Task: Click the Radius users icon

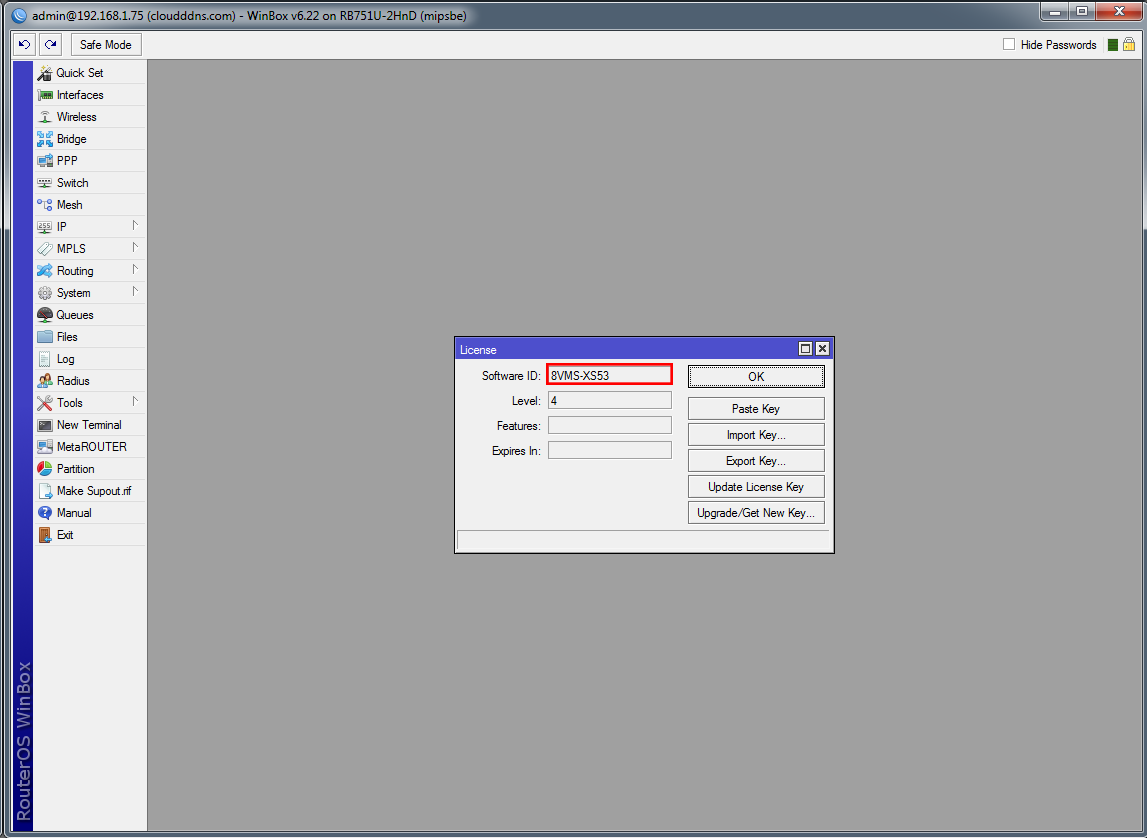Action: (45, 381)
